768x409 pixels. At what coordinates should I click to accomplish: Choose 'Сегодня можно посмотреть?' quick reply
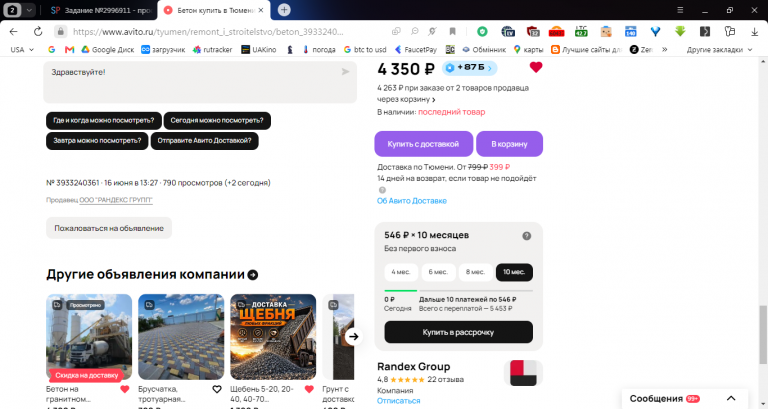click(x=217, y=120)
